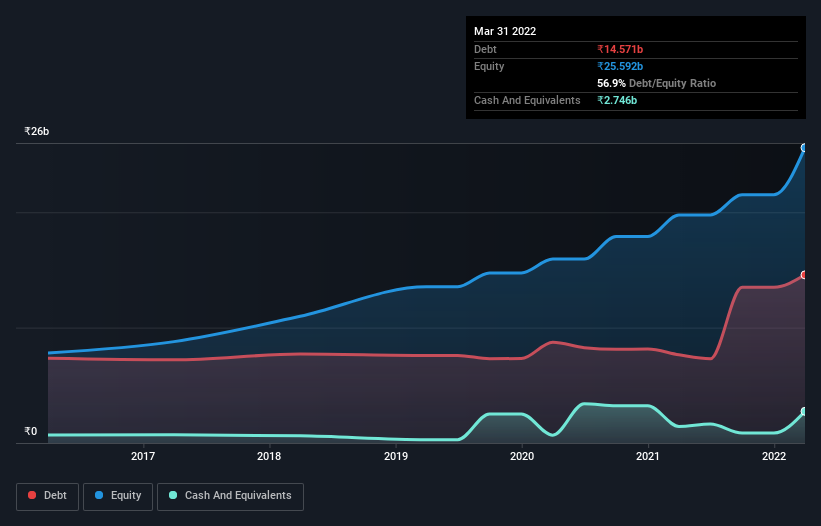This screenshot has height=526, width=821.
Task: Click the Debt row label in tooltip
Action: pos(485,49)
